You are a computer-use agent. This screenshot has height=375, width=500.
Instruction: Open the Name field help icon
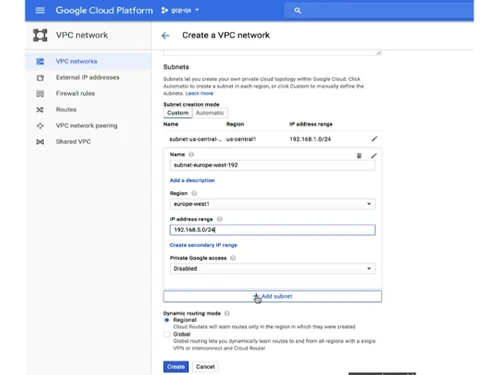click(x=191, y=154)
